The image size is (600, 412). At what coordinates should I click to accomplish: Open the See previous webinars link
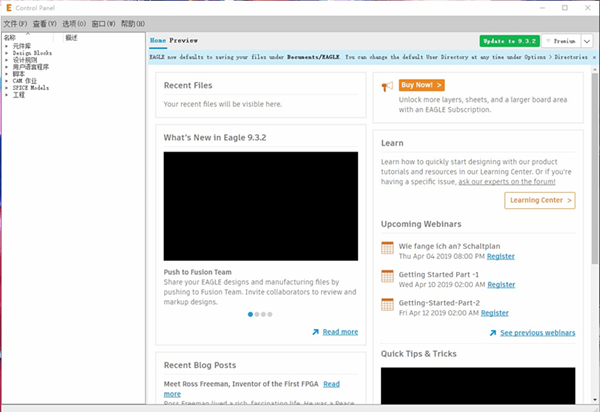(x=538, y=333)
